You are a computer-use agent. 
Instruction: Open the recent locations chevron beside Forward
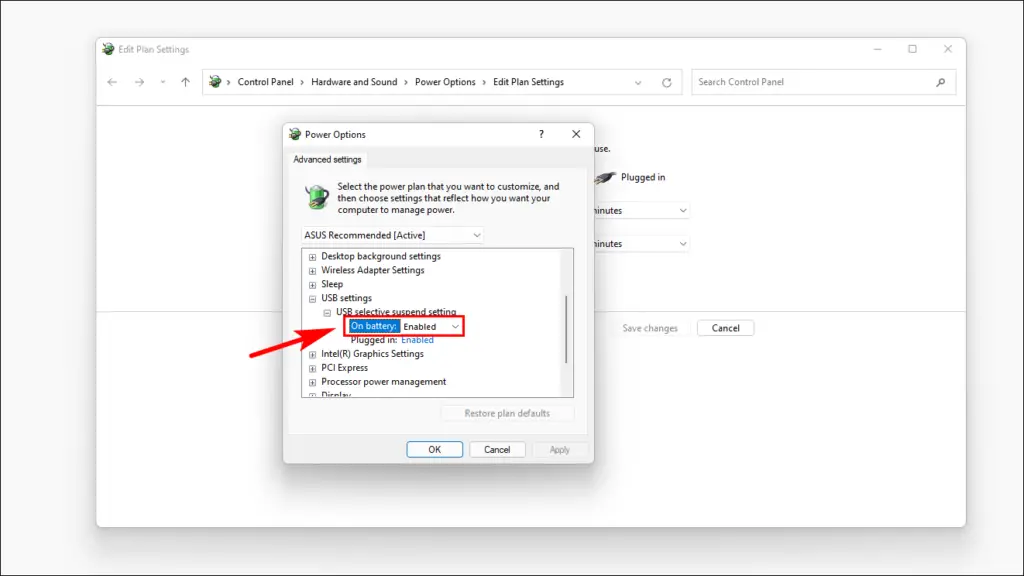163,82
